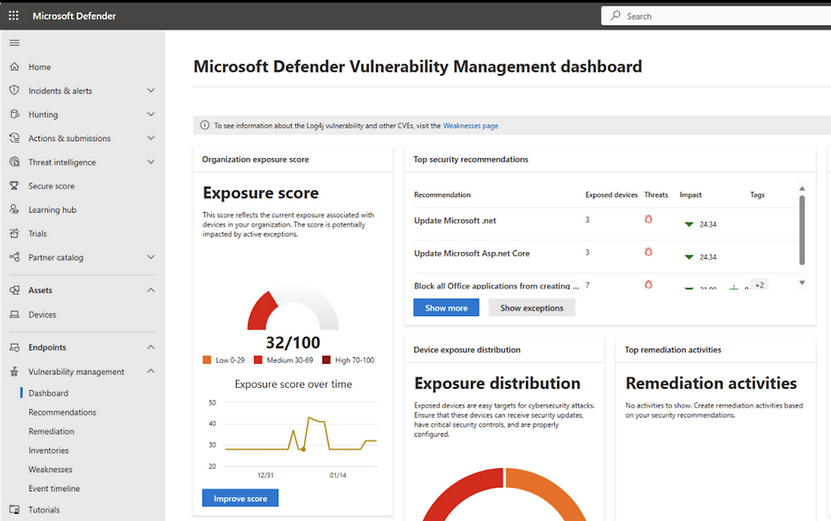
Task: Click the Improve score button
Action: (x=240, y=498)
